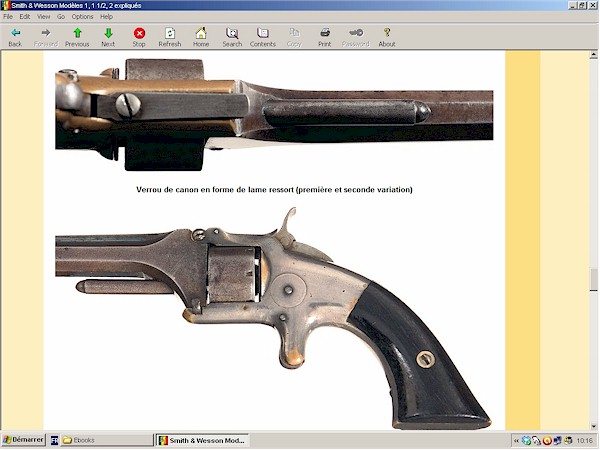Click the greyed Copy icon
The width and height of the screenshot is (600, 450).
click(x=294, y=38)
